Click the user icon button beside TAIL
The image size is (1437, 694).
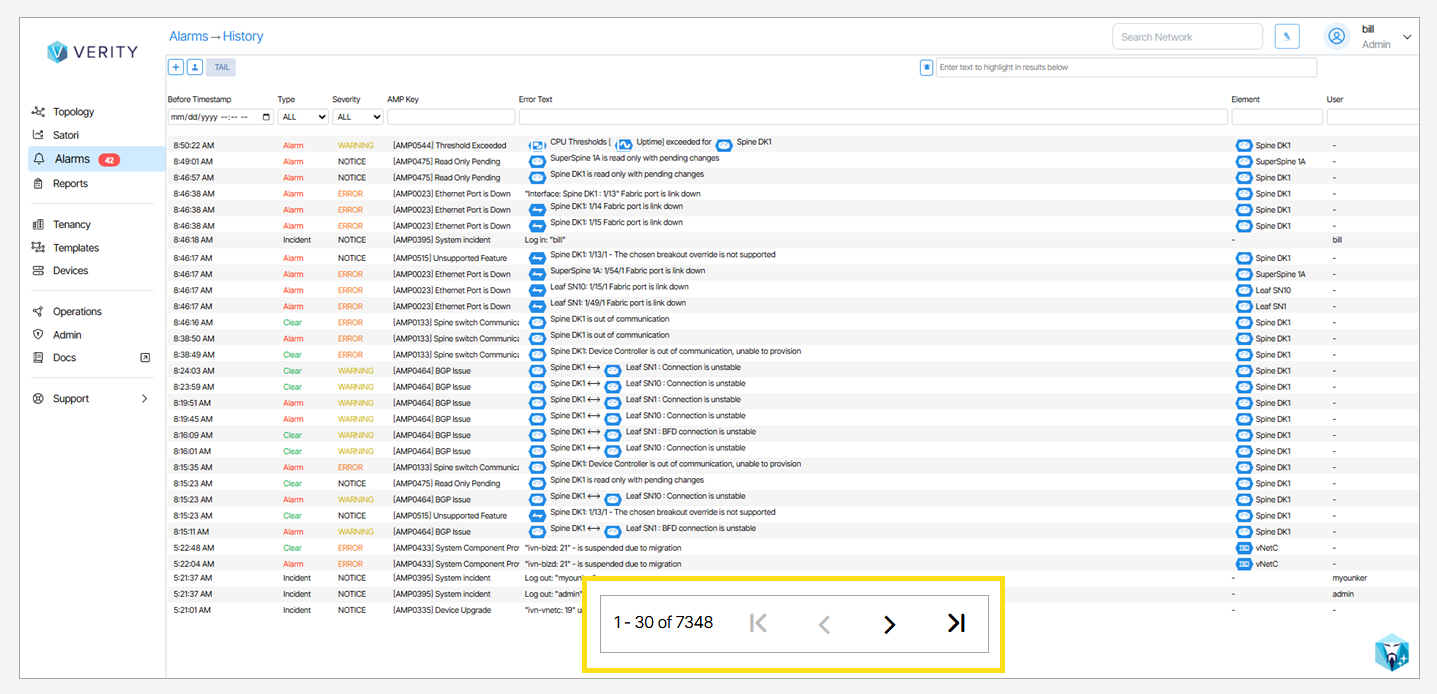coord(195,67)
